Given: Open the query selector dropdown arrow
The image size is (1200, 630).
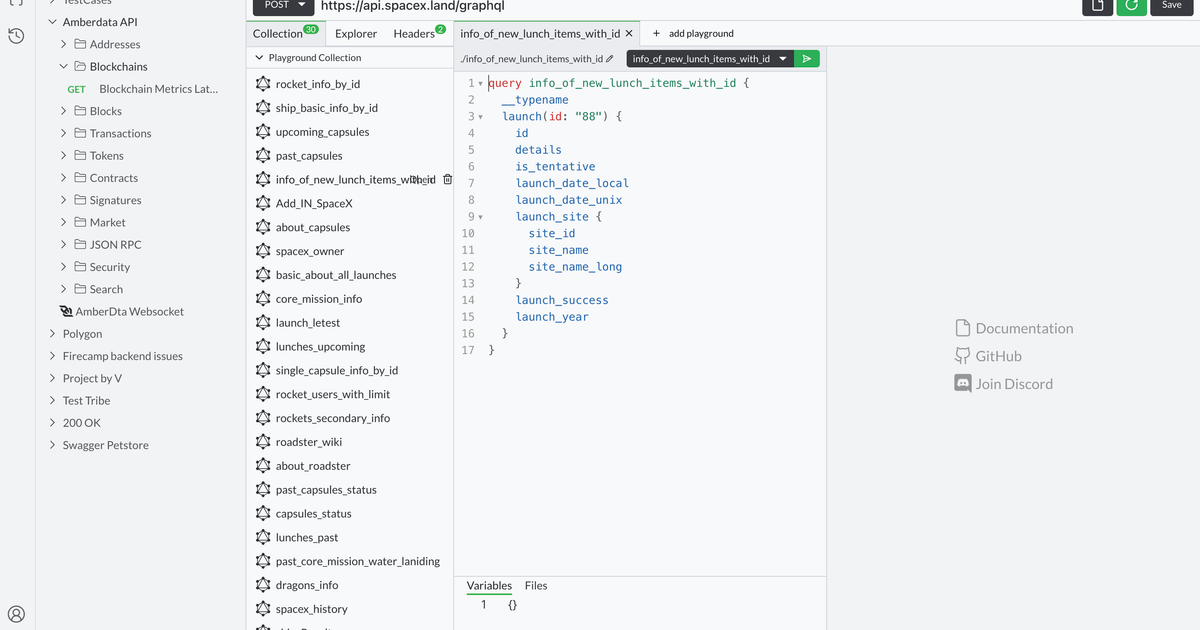Looking at the screenshot, I should coord(783,59).
